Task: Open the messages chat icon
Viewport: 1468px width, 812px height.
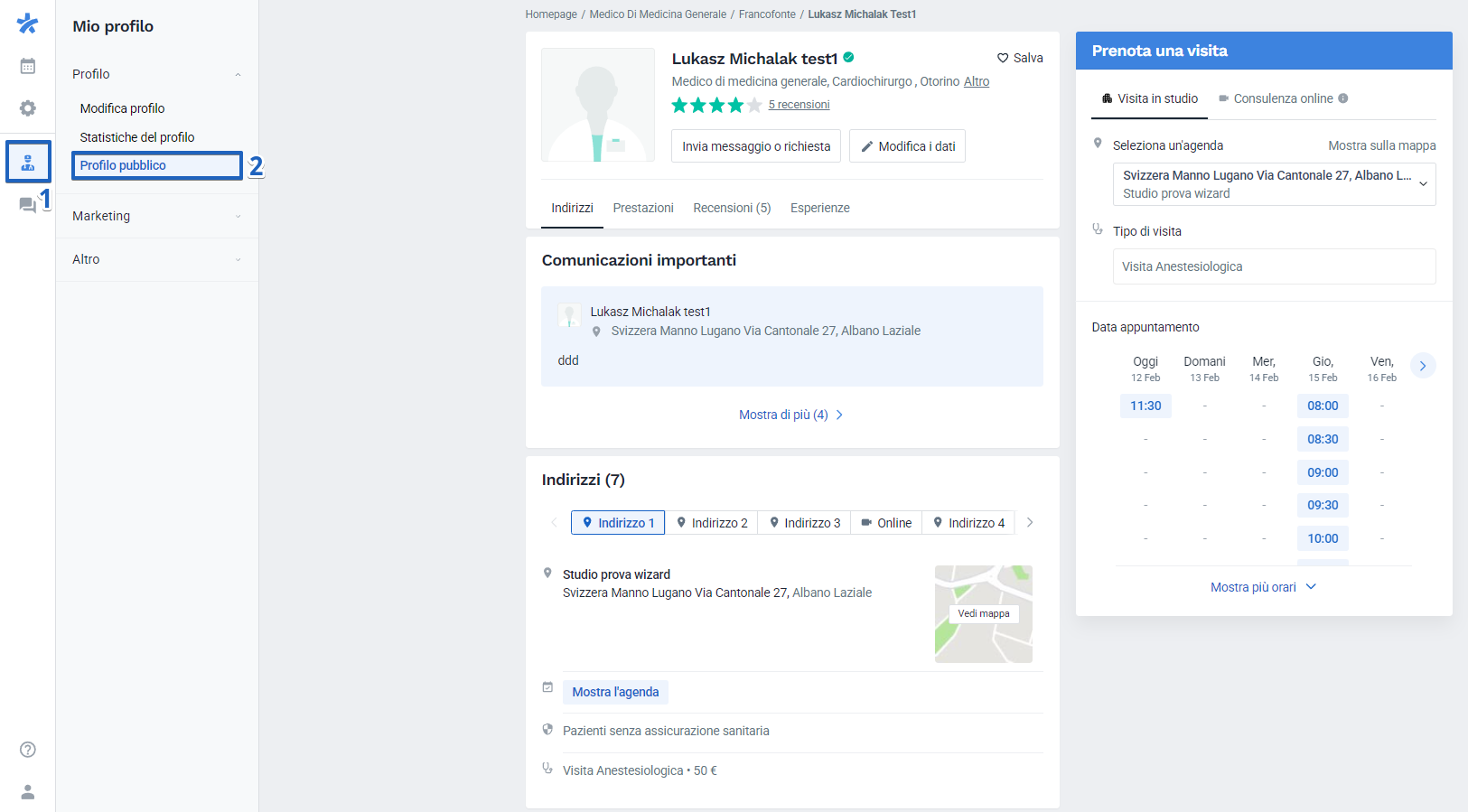Action: [x=28, y=205]
